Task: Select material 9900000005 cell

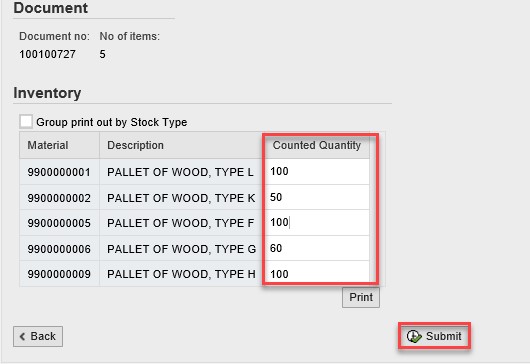Action: [59, 223]
